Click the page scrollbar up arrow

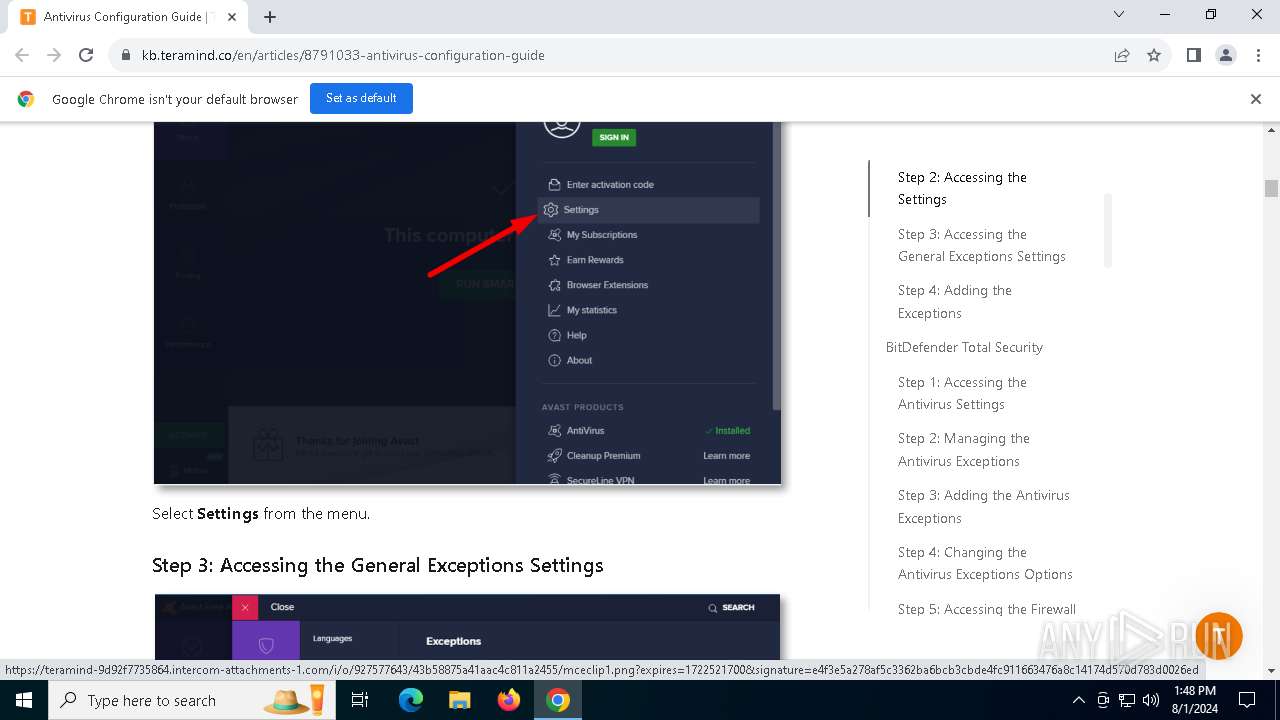pyautogui.click(x=1271, y=130)
